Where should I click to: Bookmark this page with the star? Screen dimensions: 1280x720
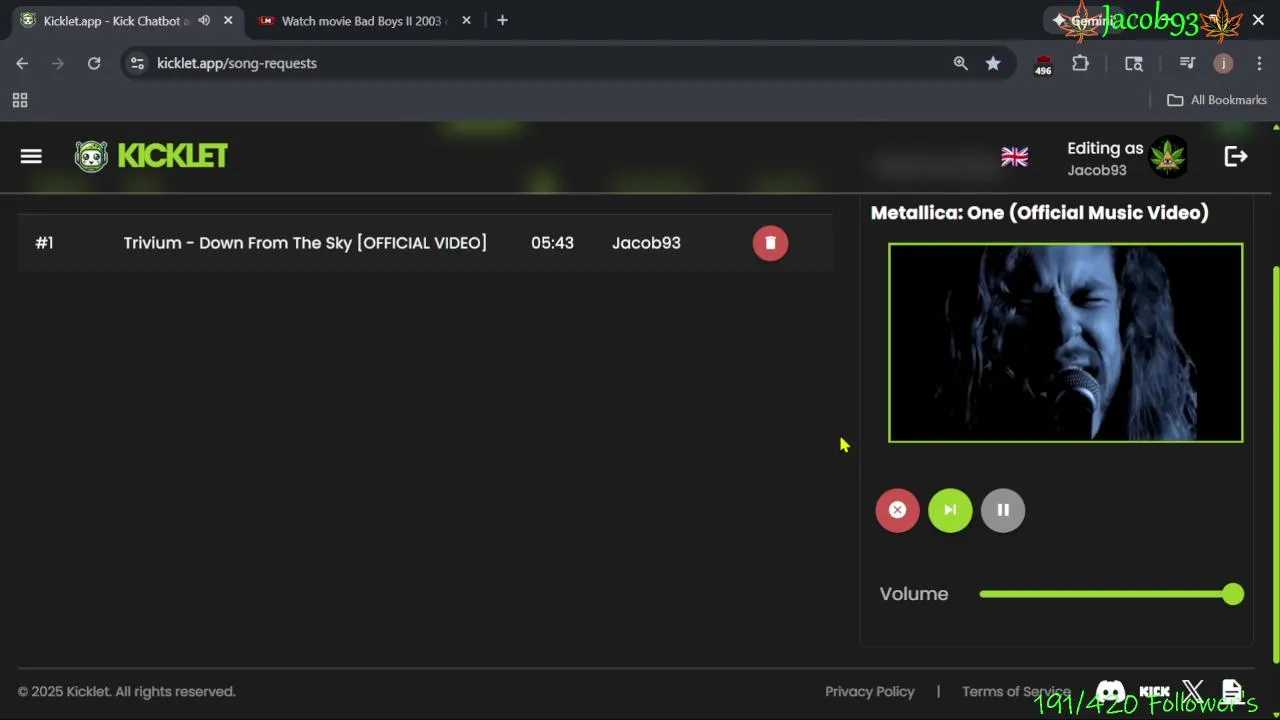tap(992, 63)
